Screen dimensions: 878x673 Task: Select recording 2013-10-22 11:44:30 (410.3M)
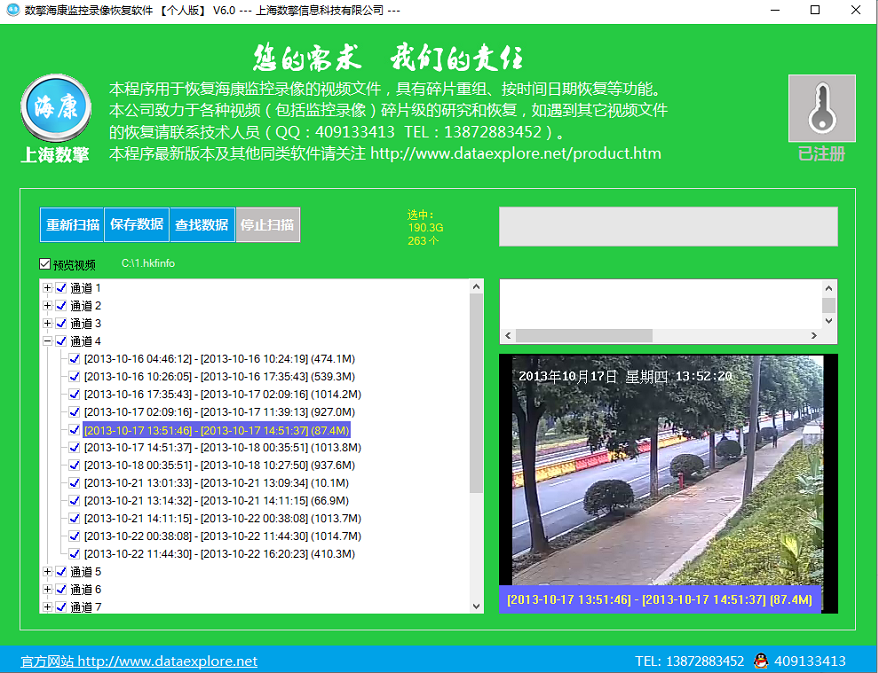pos(220,554)
